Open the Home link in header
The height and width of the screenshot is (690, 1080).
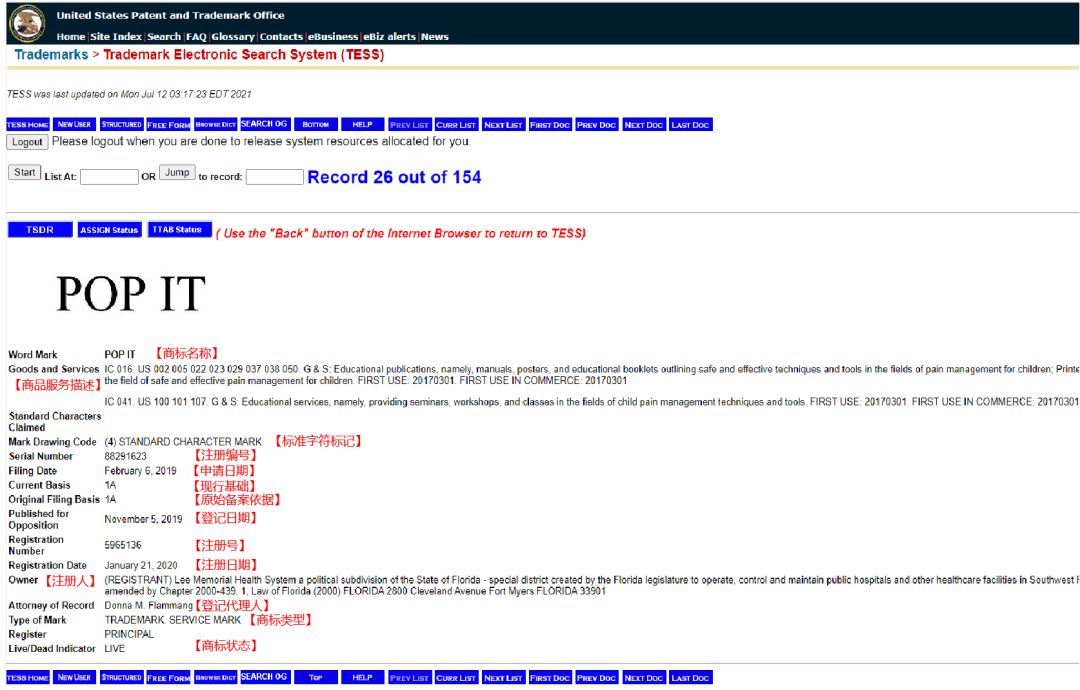click(70, 37)
